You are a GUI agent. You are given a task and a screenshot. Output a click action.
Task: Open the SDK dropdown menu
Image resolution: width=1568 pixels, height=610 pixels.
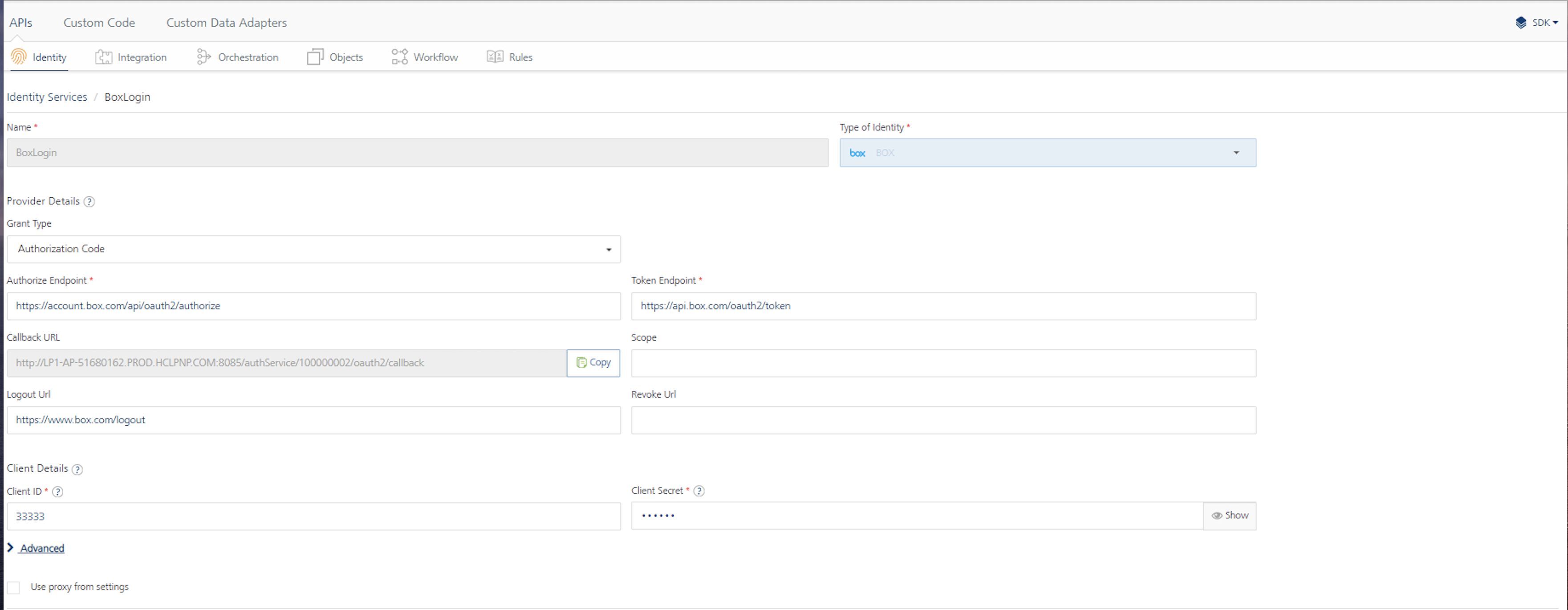tap(1538, 23)
